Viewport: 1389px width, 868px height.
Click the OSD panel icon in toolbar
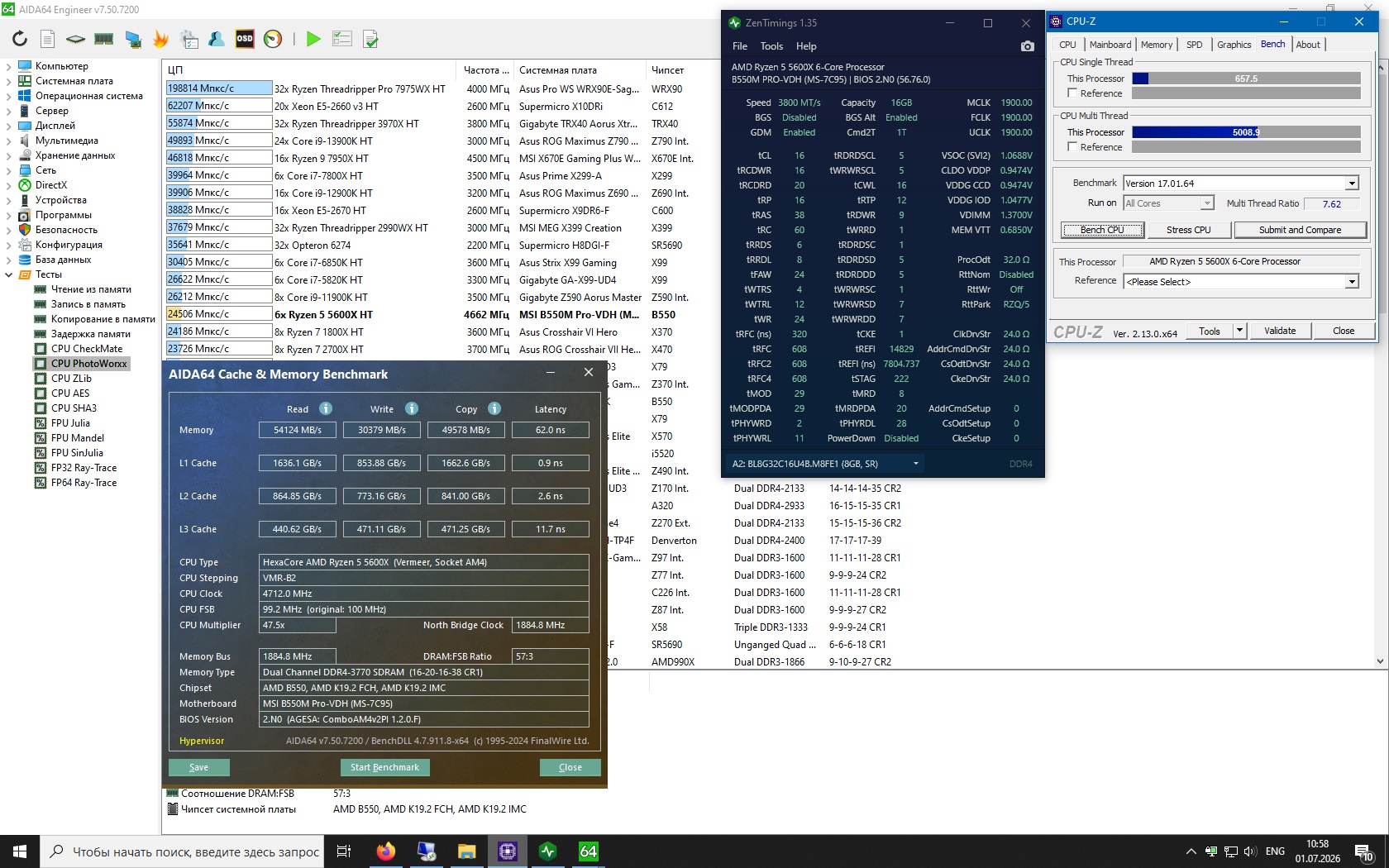coord(245,39)
